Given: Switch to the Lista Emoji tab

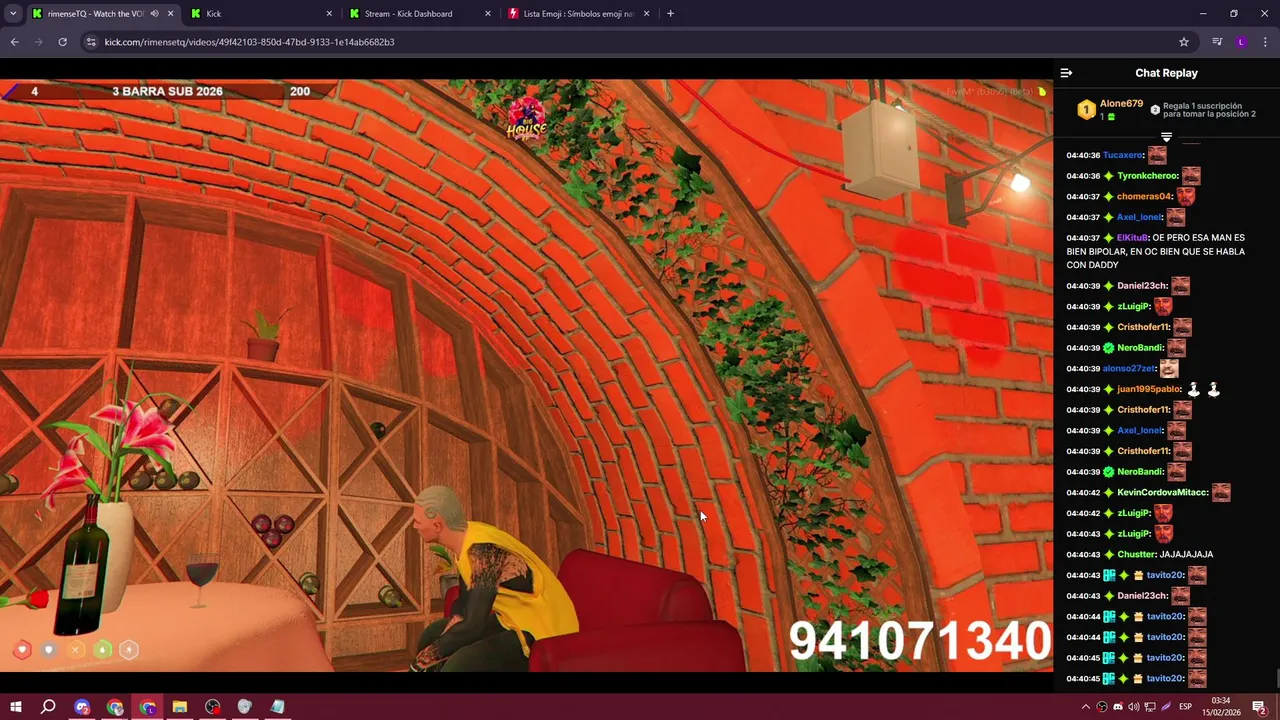Looking at the screenshot, I should point(578,14).
